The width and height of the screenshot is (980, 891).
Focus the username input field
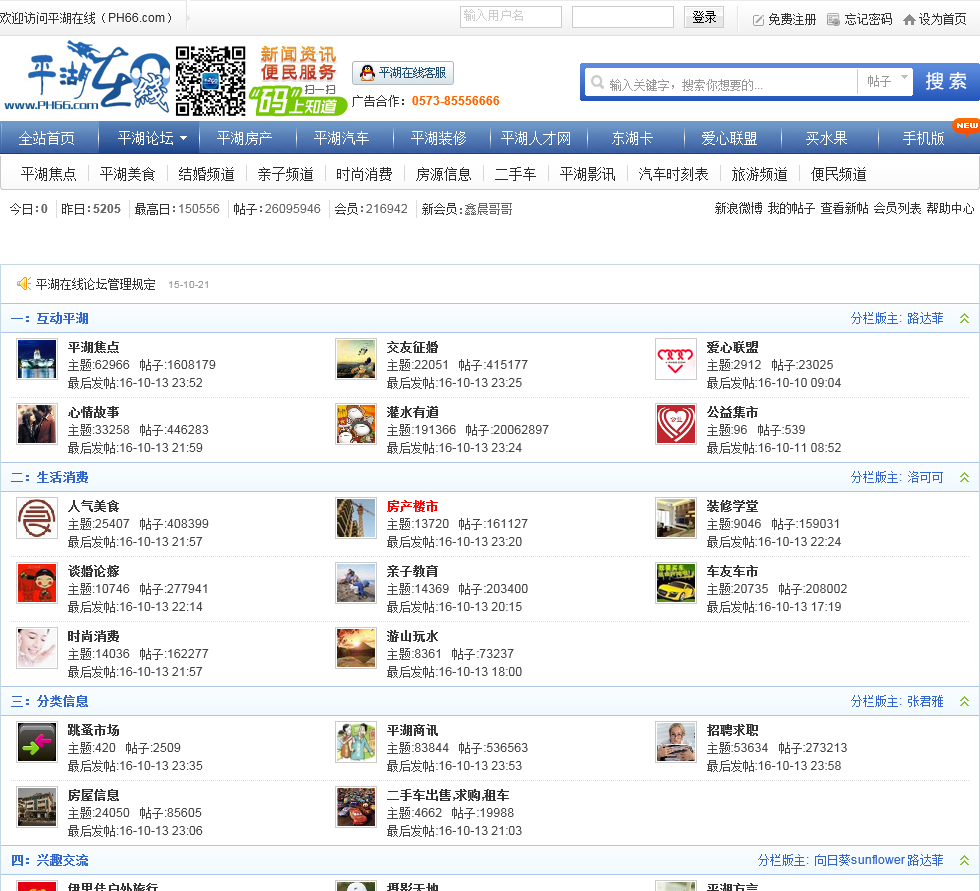511,17
